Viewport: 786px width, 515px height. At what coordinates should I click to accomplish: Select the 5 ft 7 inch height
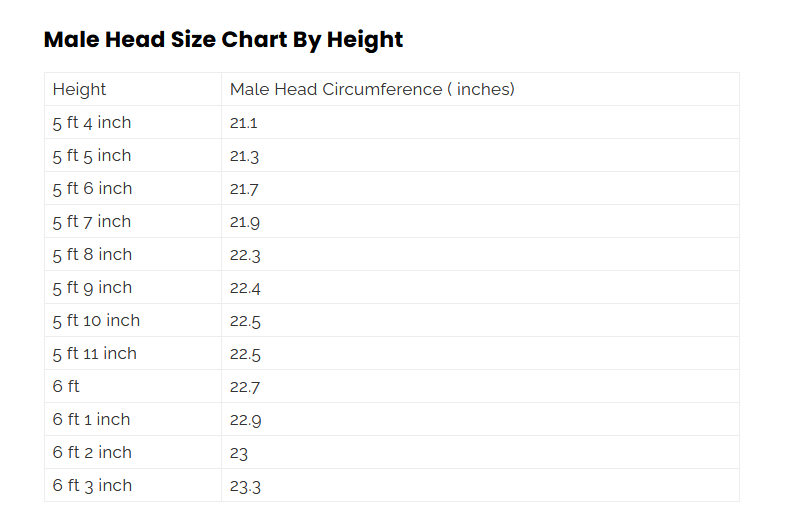pyautogui.click(x=92, y=222)
